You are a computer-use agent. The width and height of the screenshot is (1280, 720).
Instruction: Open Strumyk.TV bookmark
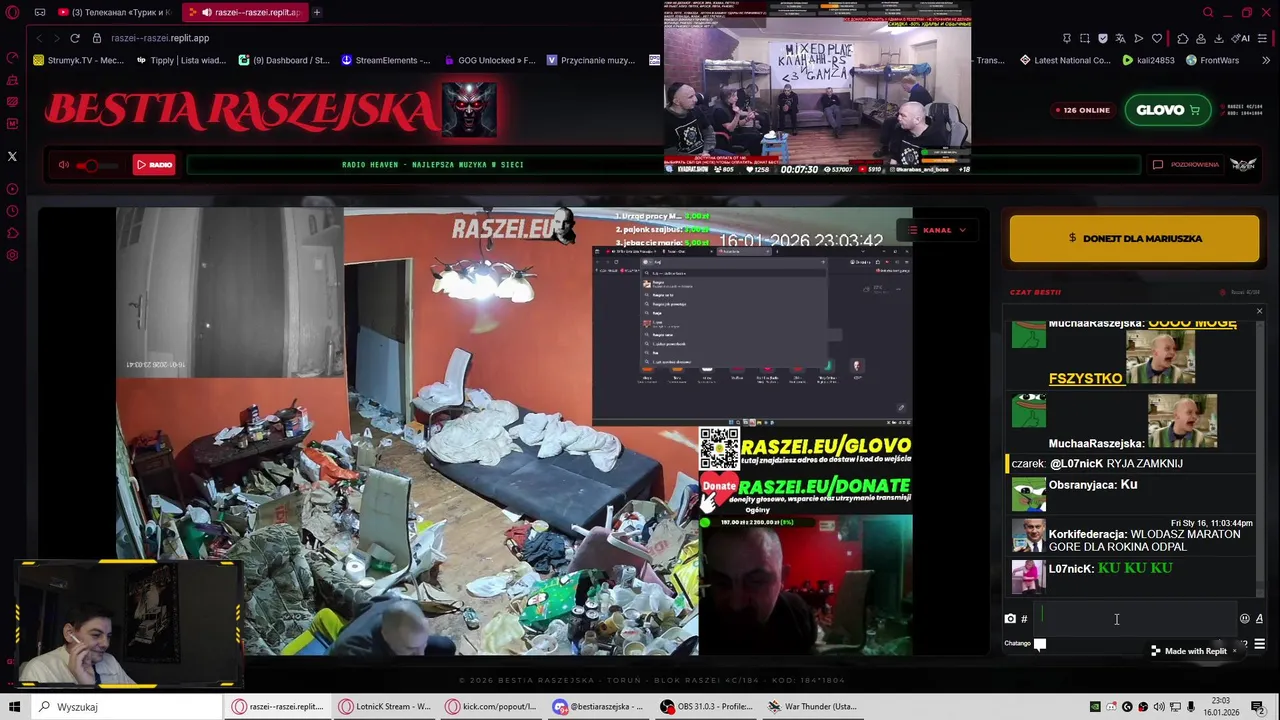pos(79,60)
